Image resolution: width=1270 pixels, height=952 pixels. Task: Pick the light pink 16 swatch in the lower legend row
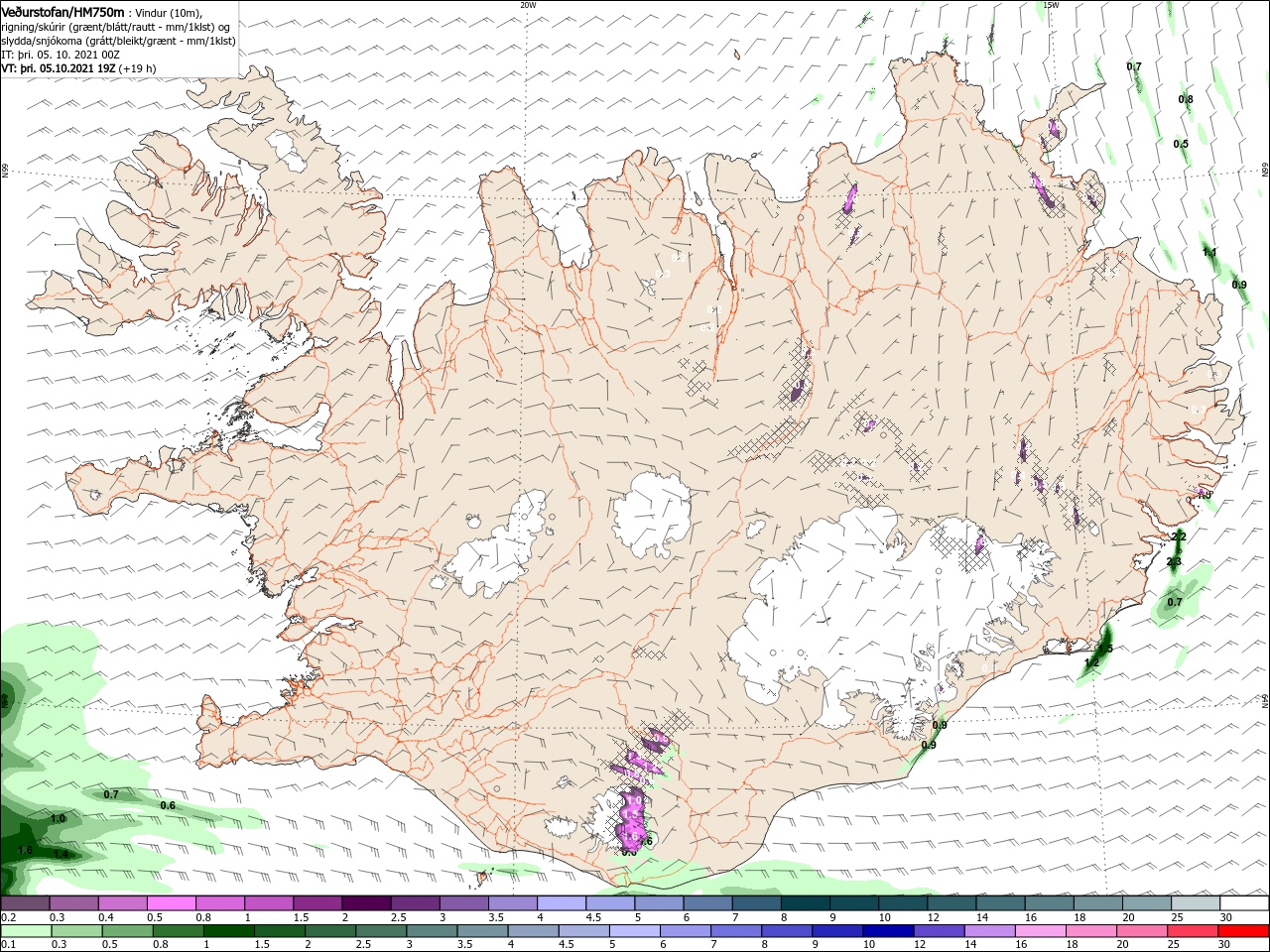[1039, 931]
